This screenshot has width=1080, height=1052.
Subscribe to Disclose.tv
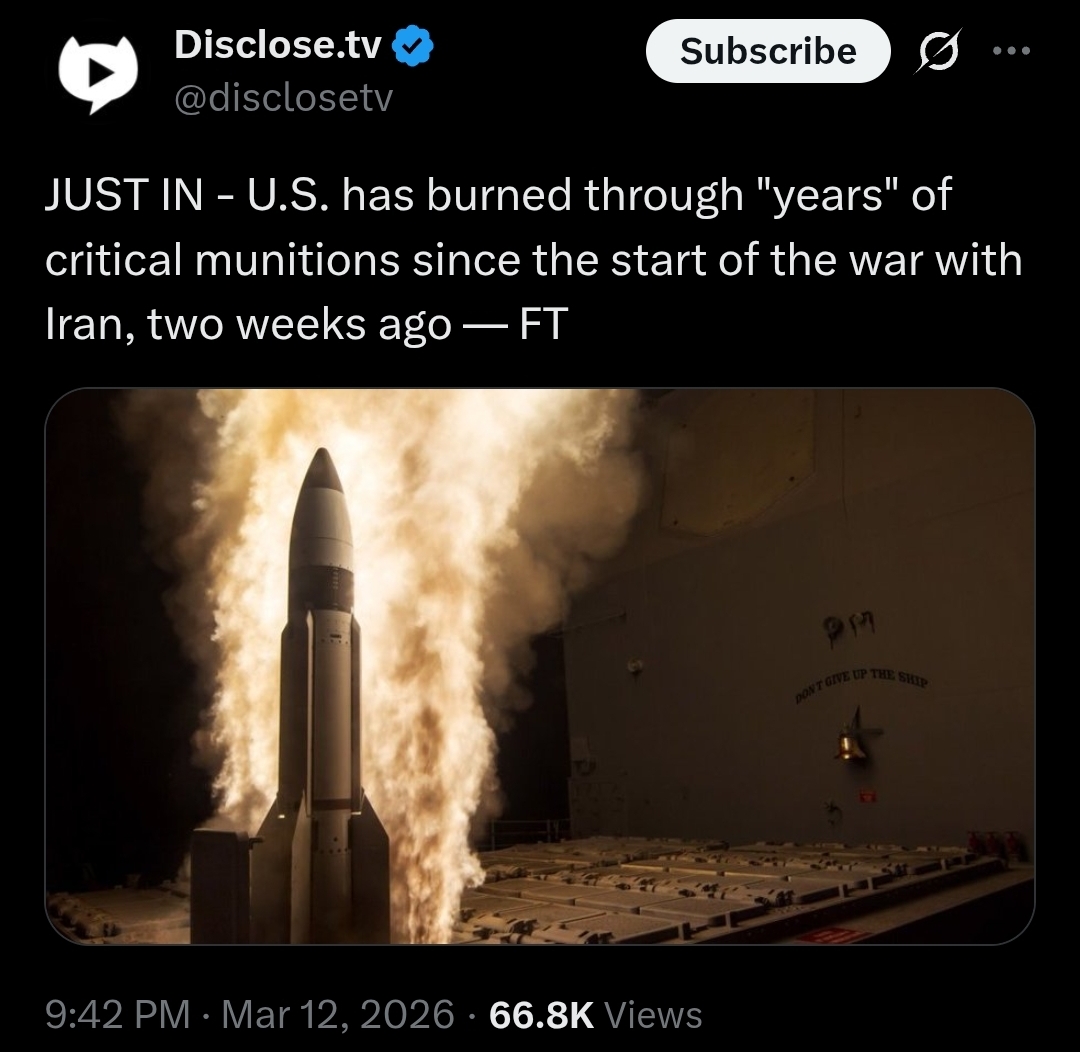click(x=768, y=51)
